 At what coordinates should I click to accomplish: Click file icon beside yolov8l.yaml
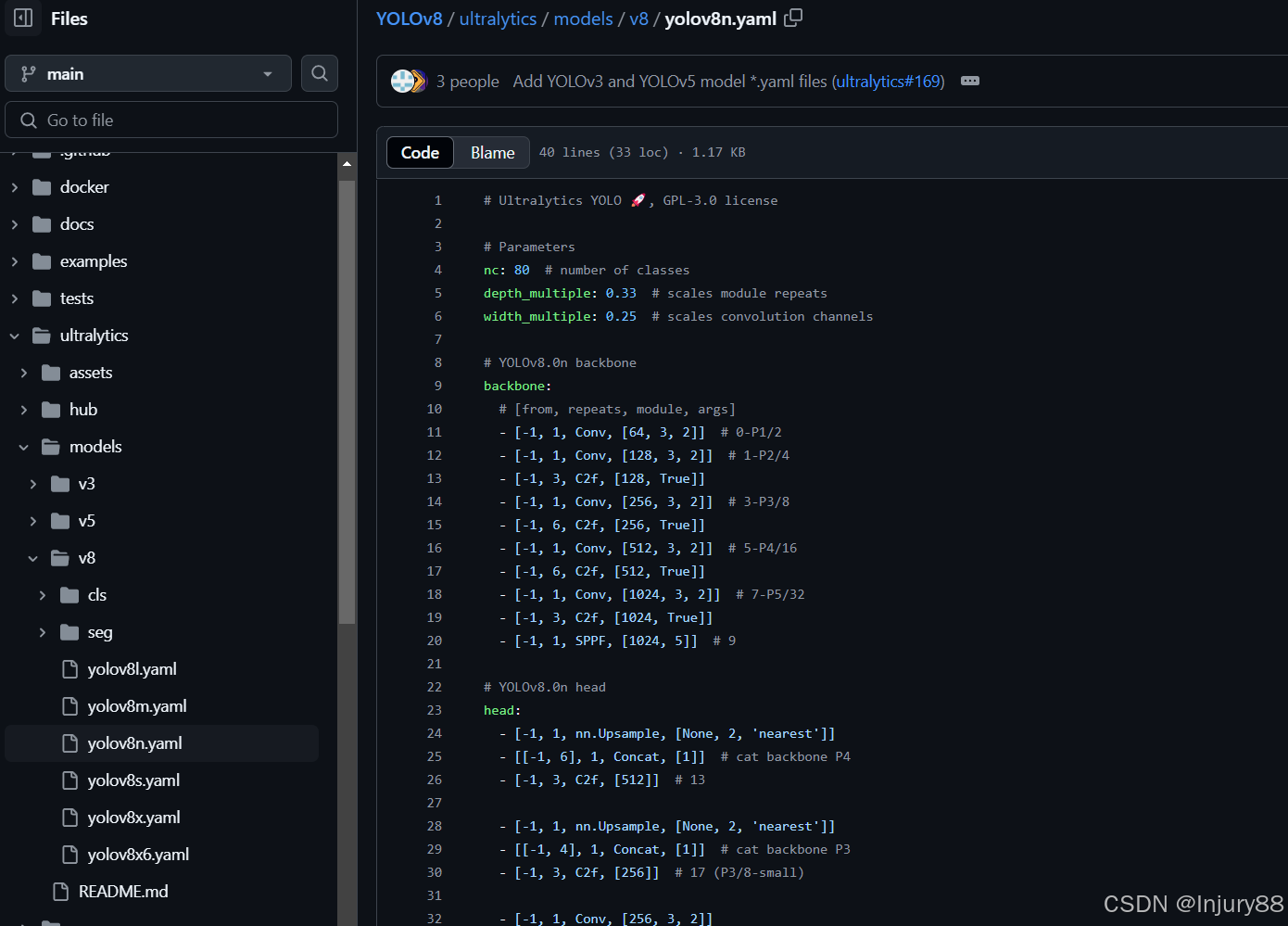tap(69, 669)
